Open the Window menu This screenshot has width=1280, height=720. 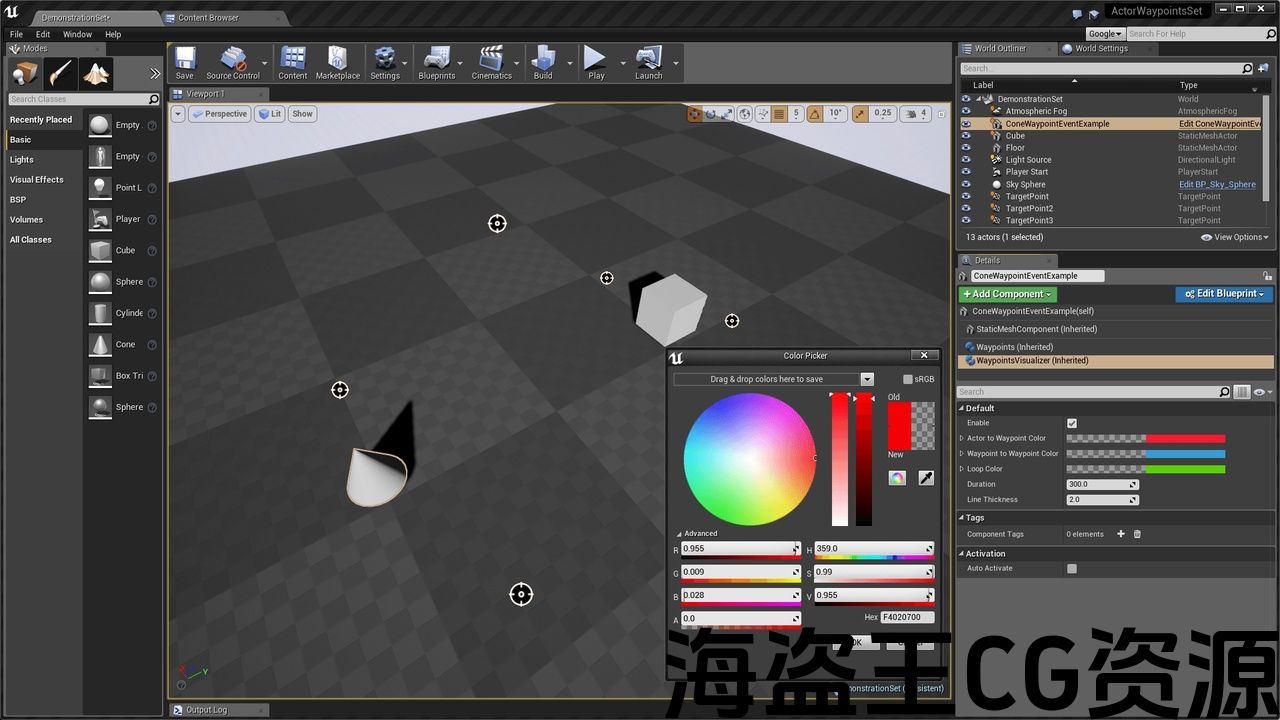pyautogui.click(x=77, y=34)
